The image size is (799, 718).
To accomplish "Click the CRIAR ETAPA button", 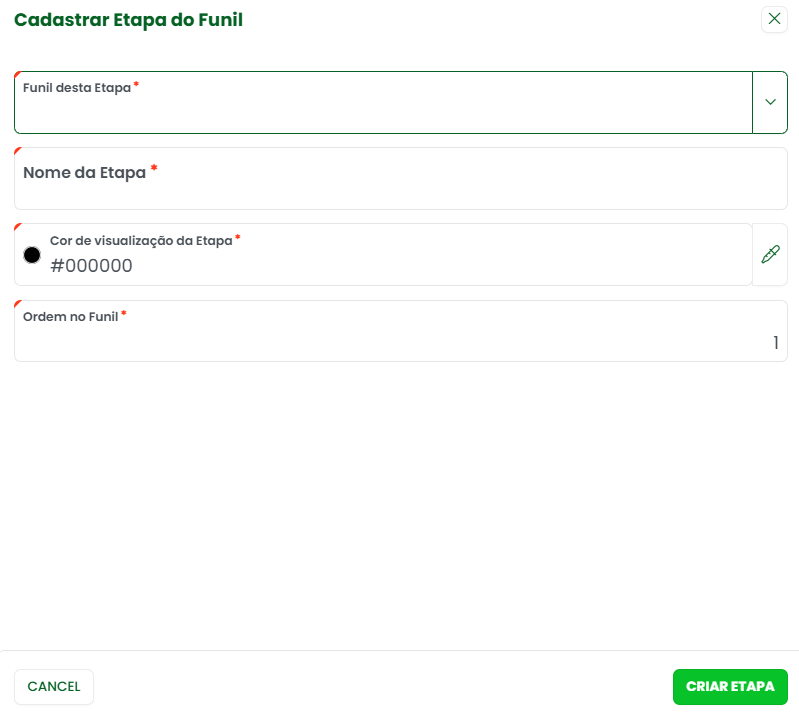I will (x=730, y=687).
